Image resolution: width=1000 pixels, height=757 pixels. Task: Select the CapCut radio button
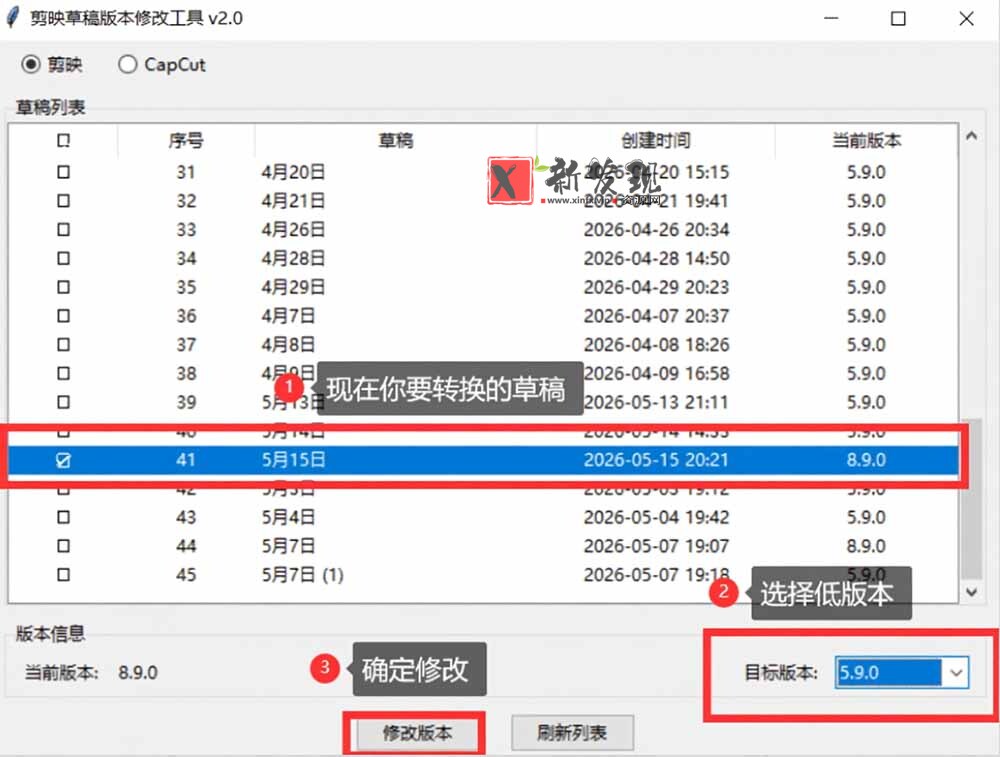(127, 64)
